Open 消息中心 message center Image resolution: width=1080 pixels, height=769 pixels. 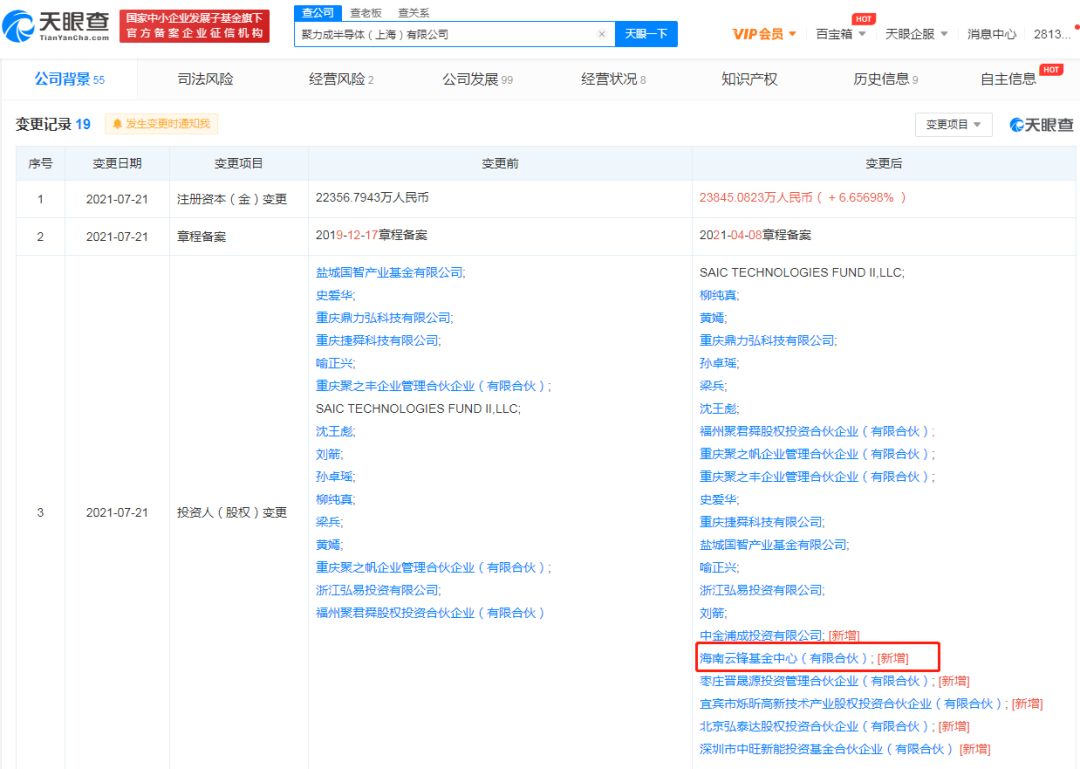pos(991,34)
